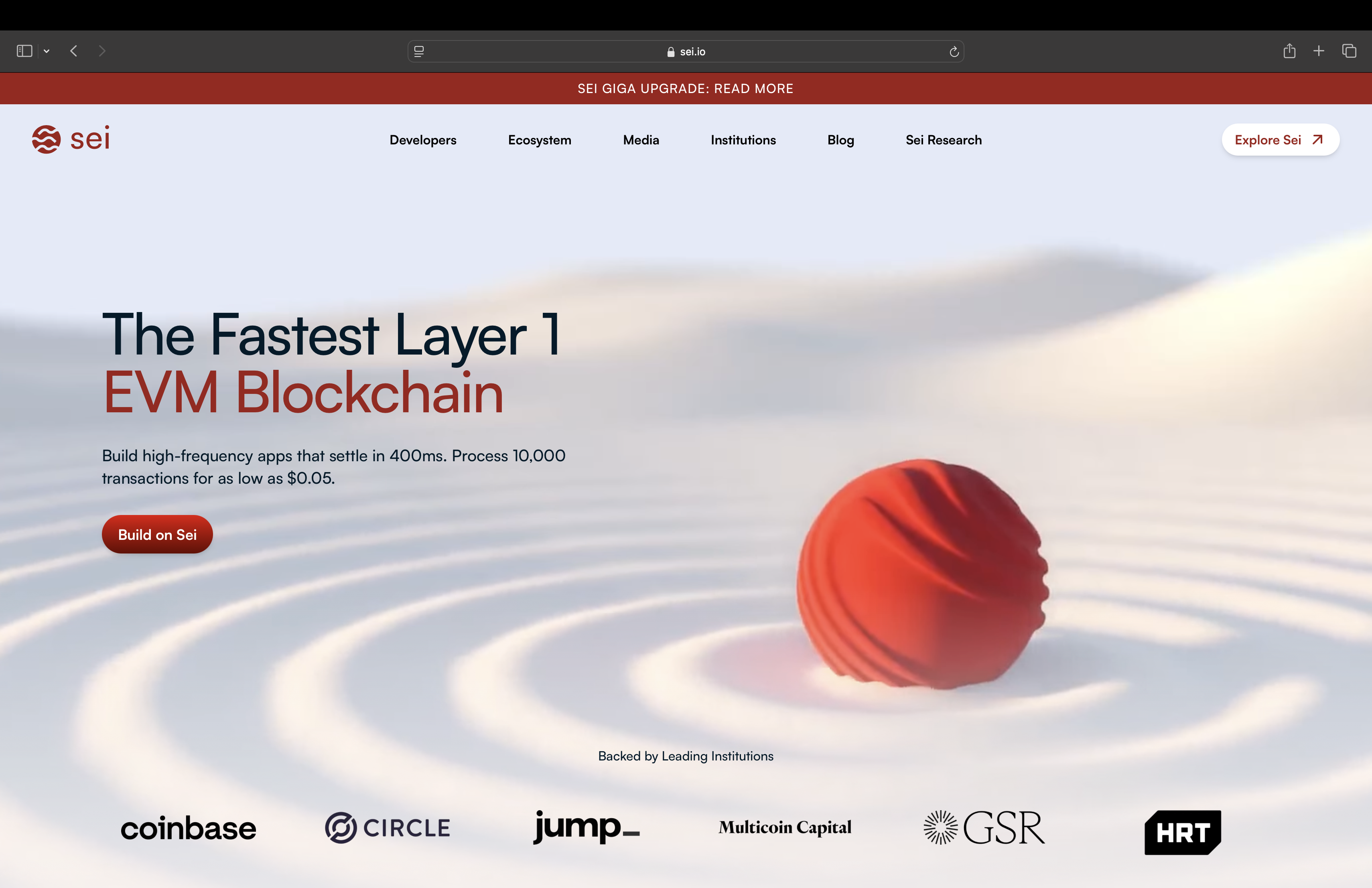Show the tab overview icon
The image size is (1372, 888).
coord(1349,51)
